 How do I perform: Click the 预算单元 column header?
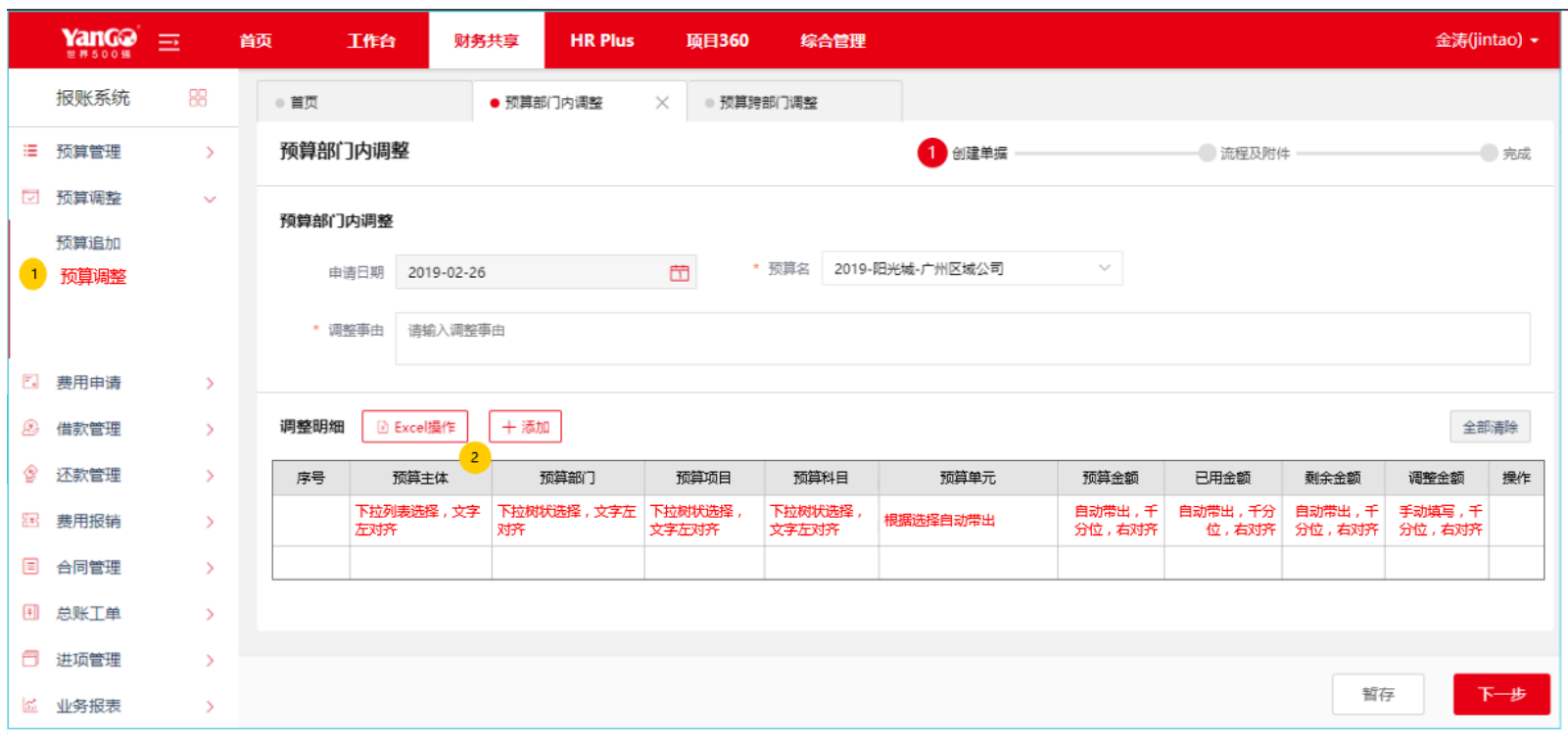coord(968,478)
